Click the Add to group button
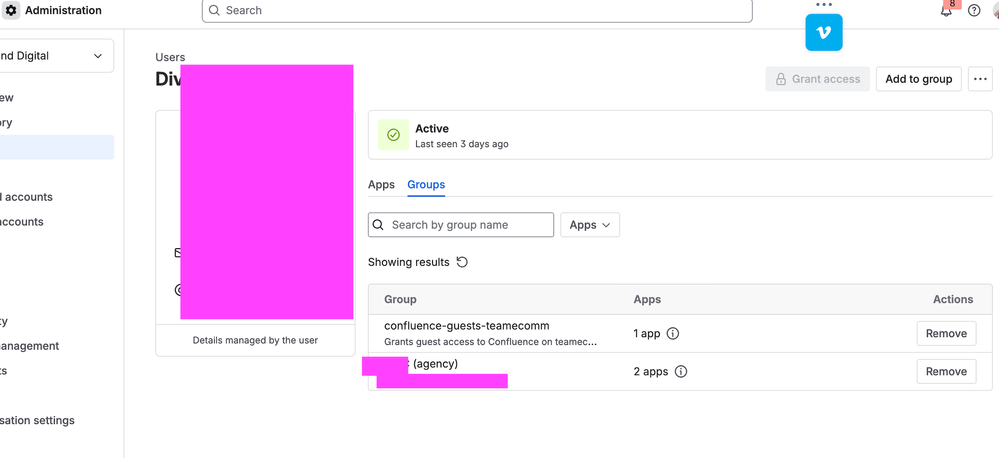 919,79
